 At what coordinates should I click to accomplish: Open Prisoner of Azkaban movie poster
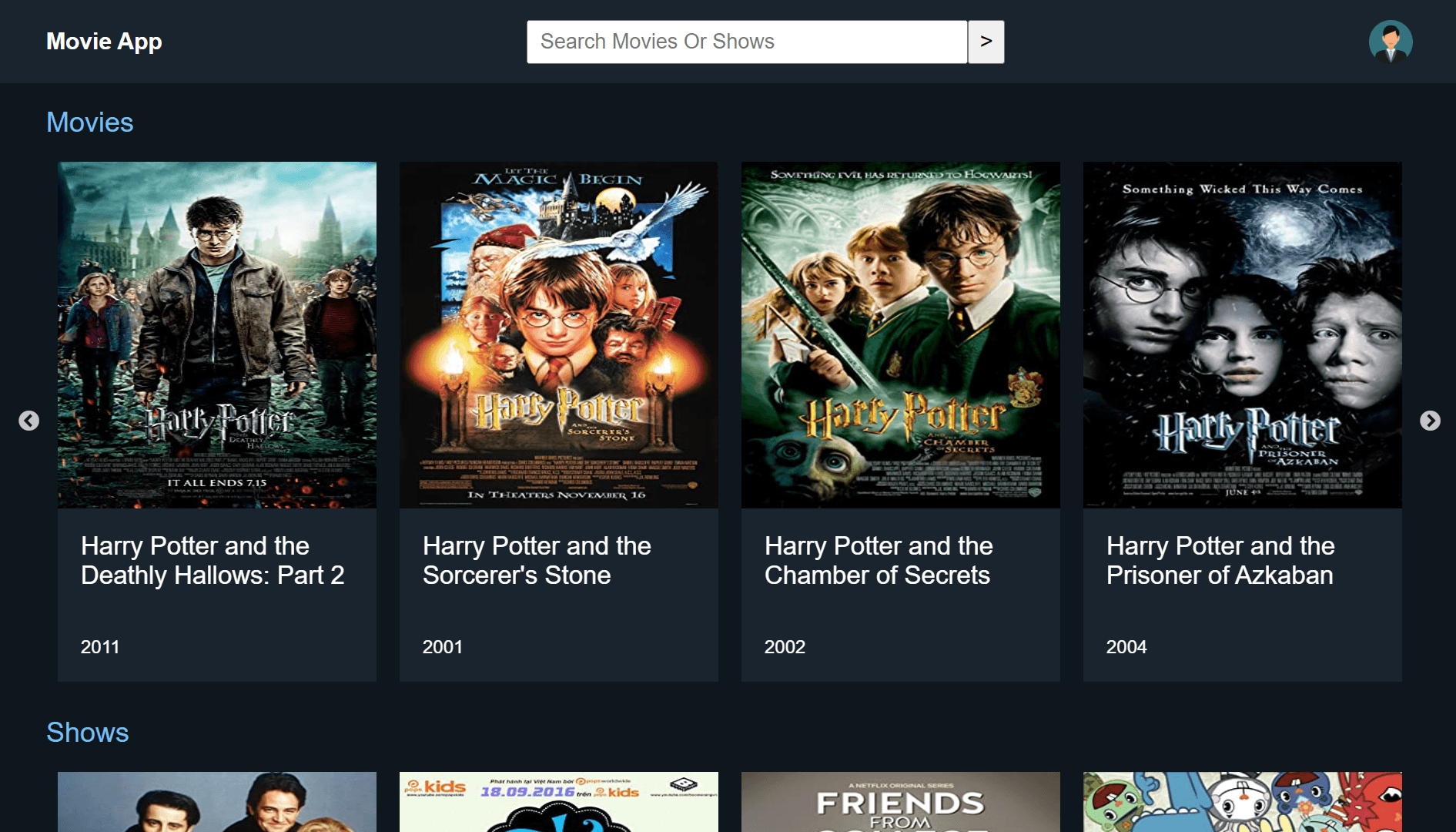pyautogui.click(x=1243, y=335)
